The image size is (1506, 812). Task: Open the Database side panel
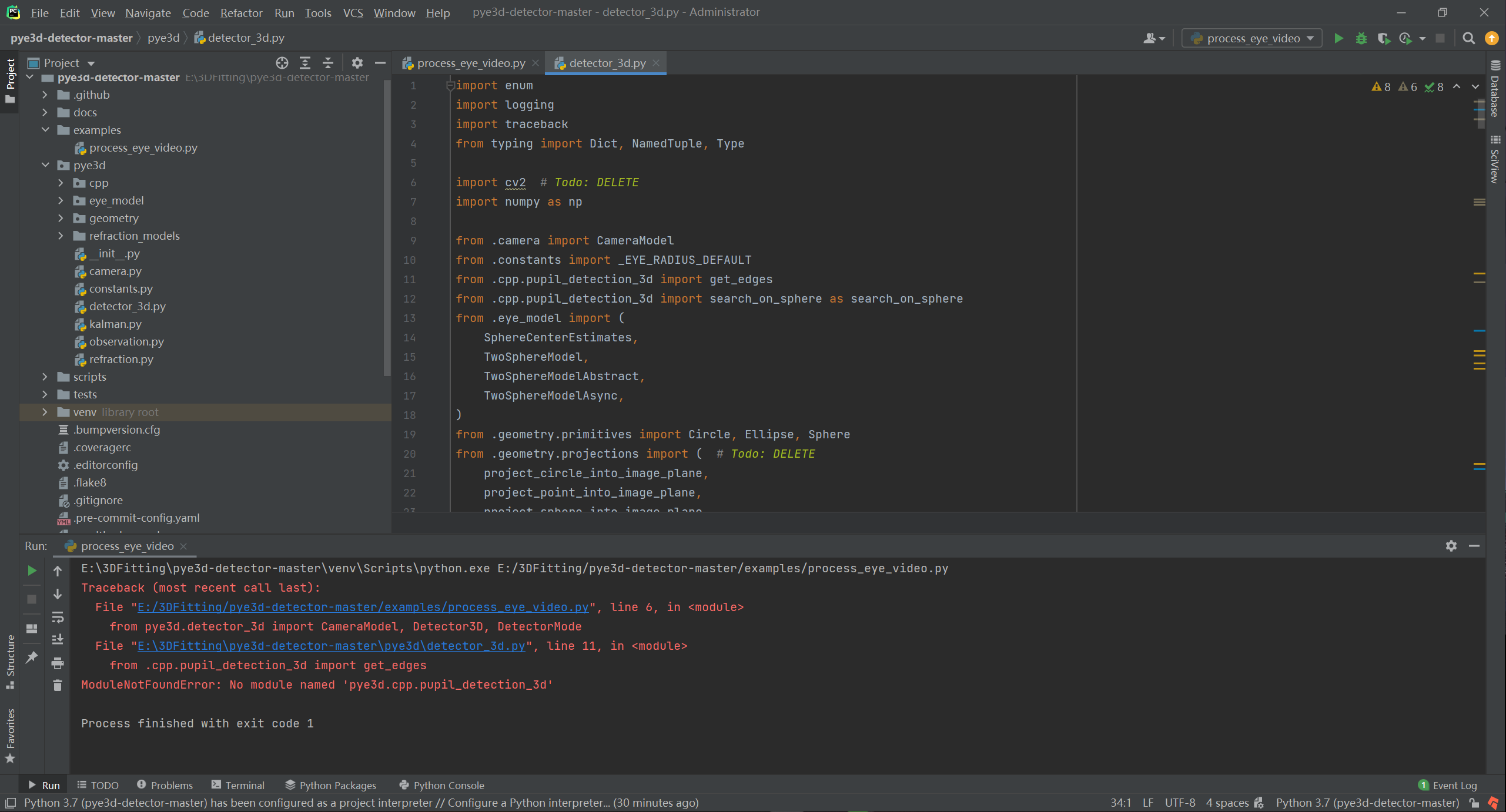[1495, 89]
